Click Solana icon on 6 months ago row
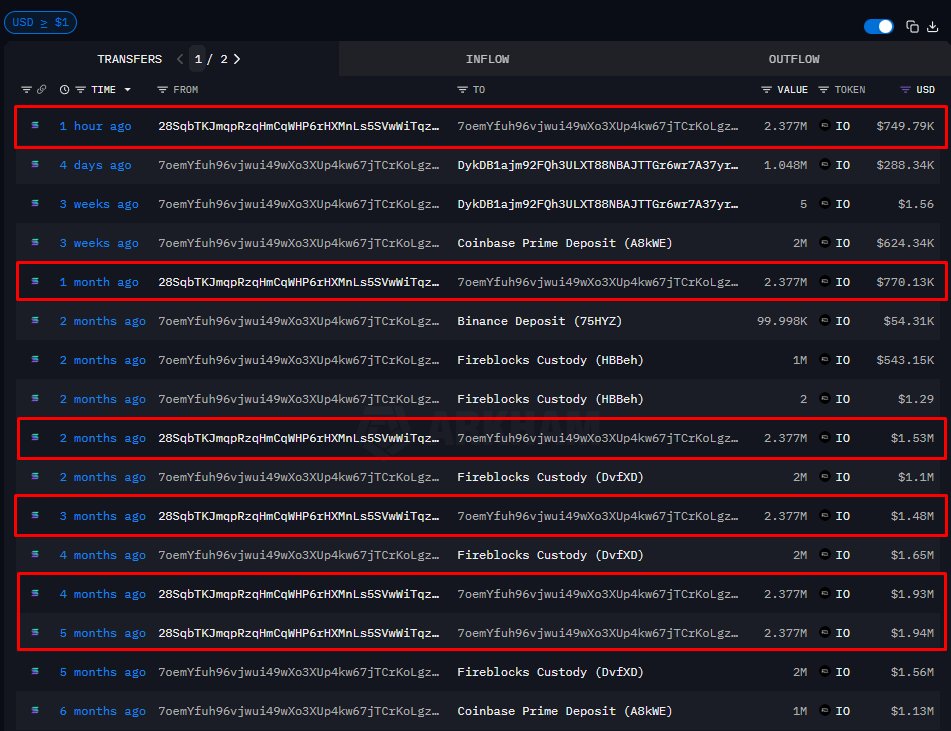 pos(35,710)
